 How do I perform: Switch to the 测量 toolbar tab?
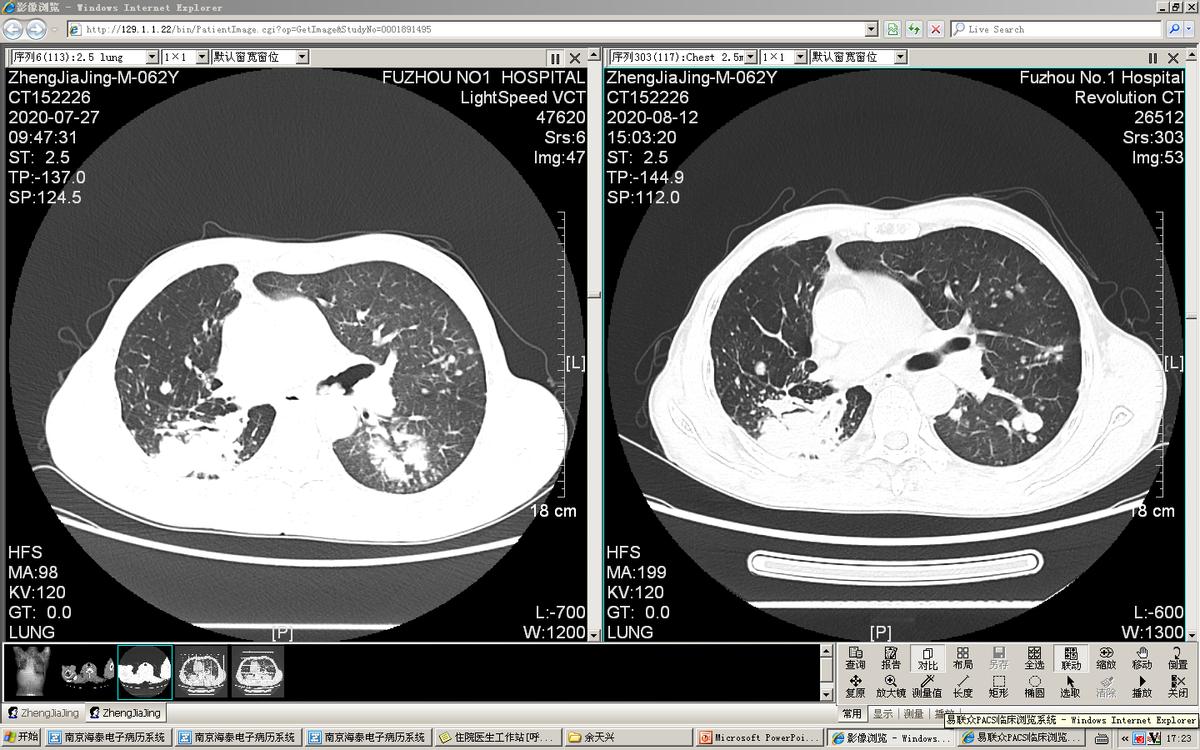[914, 714]
